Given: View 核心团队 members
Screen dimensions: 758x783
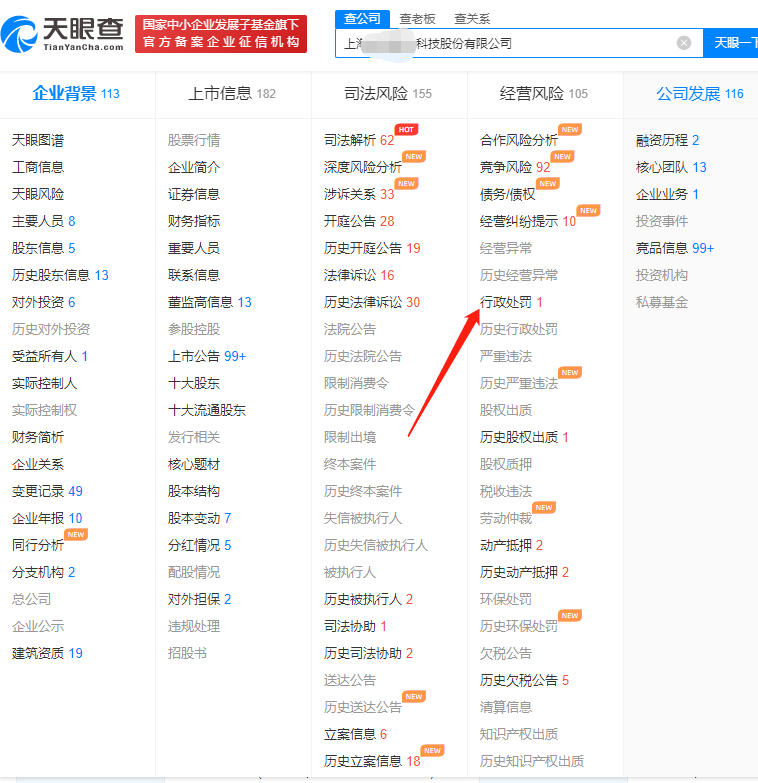Looking at the screenshot, I should [x=662, y=167].
